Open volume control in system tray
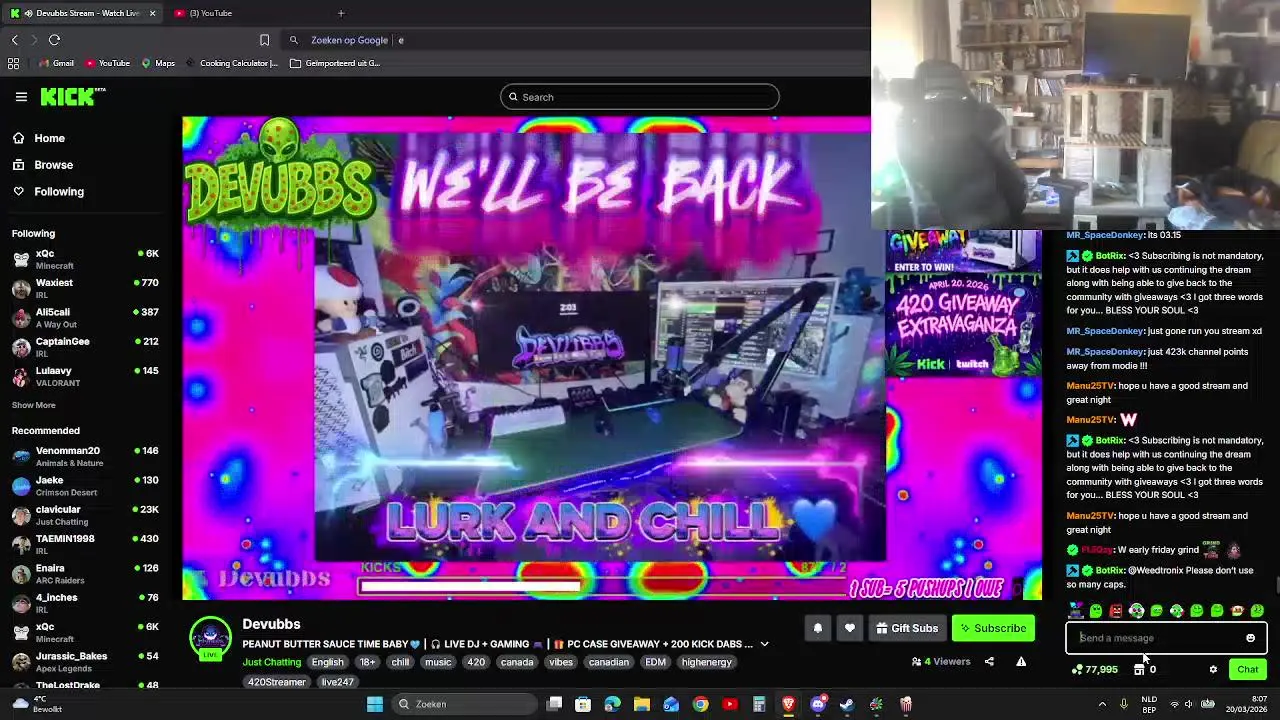The image size is (1280, 720). (1188, 704)
